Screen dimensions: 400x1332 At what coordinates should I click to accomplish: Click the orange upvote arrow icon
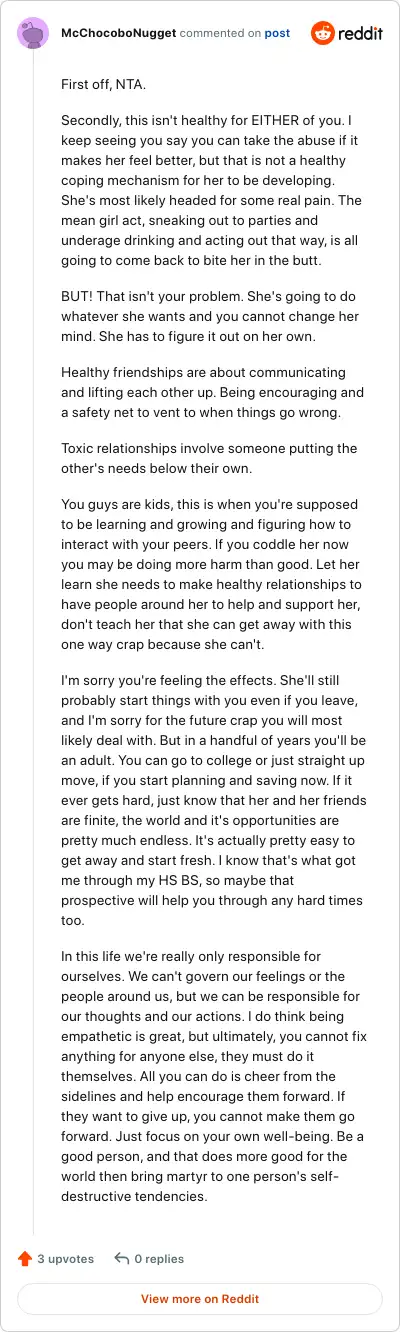pos(25,1258)
